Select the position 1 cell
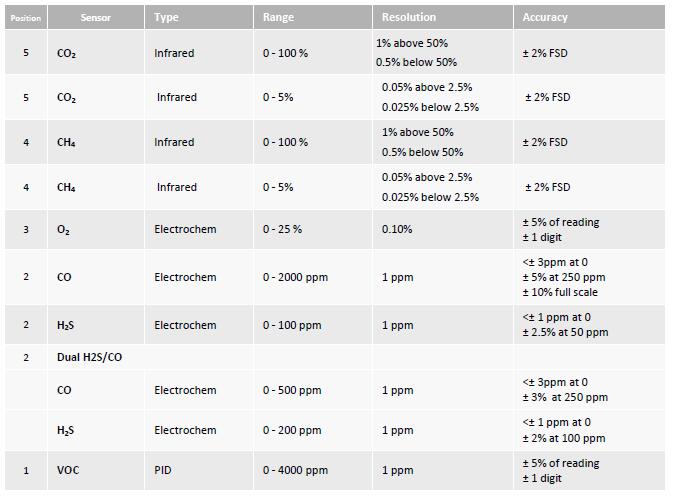Viewport: 682px width, 502px height. click(x=26, y=470)
